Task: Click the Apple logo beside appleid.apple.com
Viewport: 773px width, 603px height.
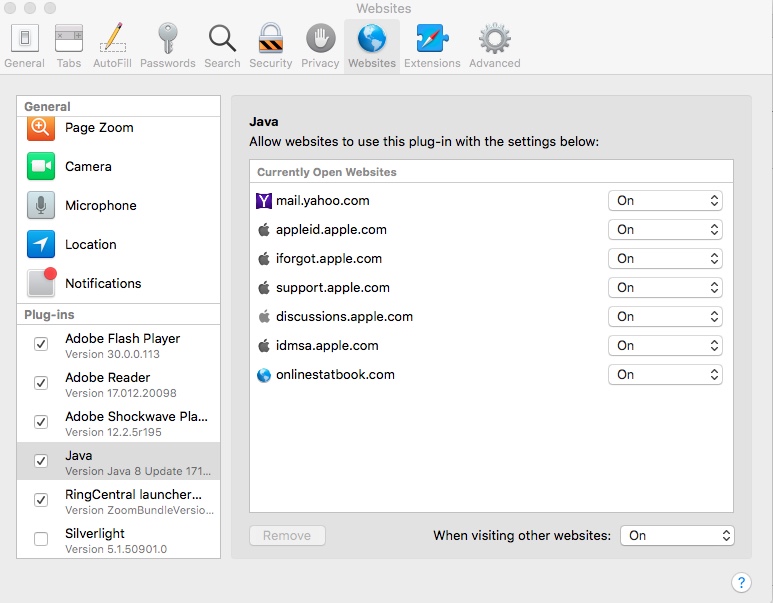Action: (x=264, y=229)
